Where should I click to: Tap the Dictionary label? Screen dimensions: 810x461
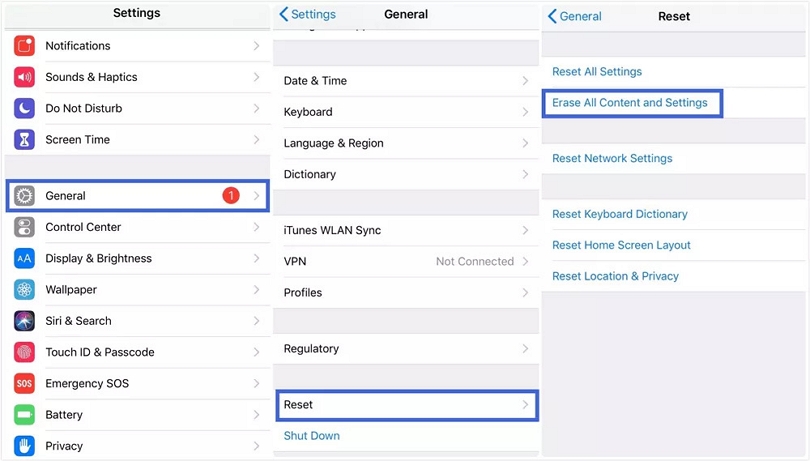(x=310, y=175)
